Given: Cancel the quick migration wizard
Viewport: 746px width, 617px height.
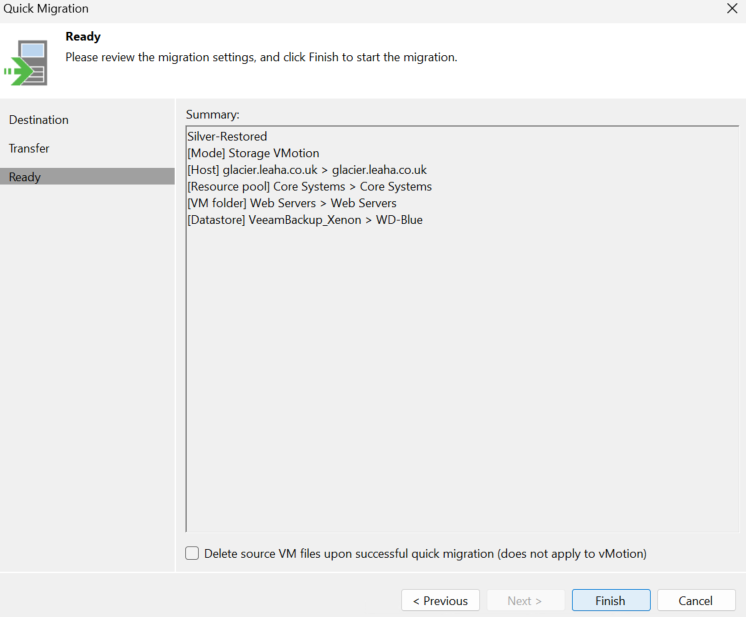Looking at the screenshot, I should [x=696, y=600].
